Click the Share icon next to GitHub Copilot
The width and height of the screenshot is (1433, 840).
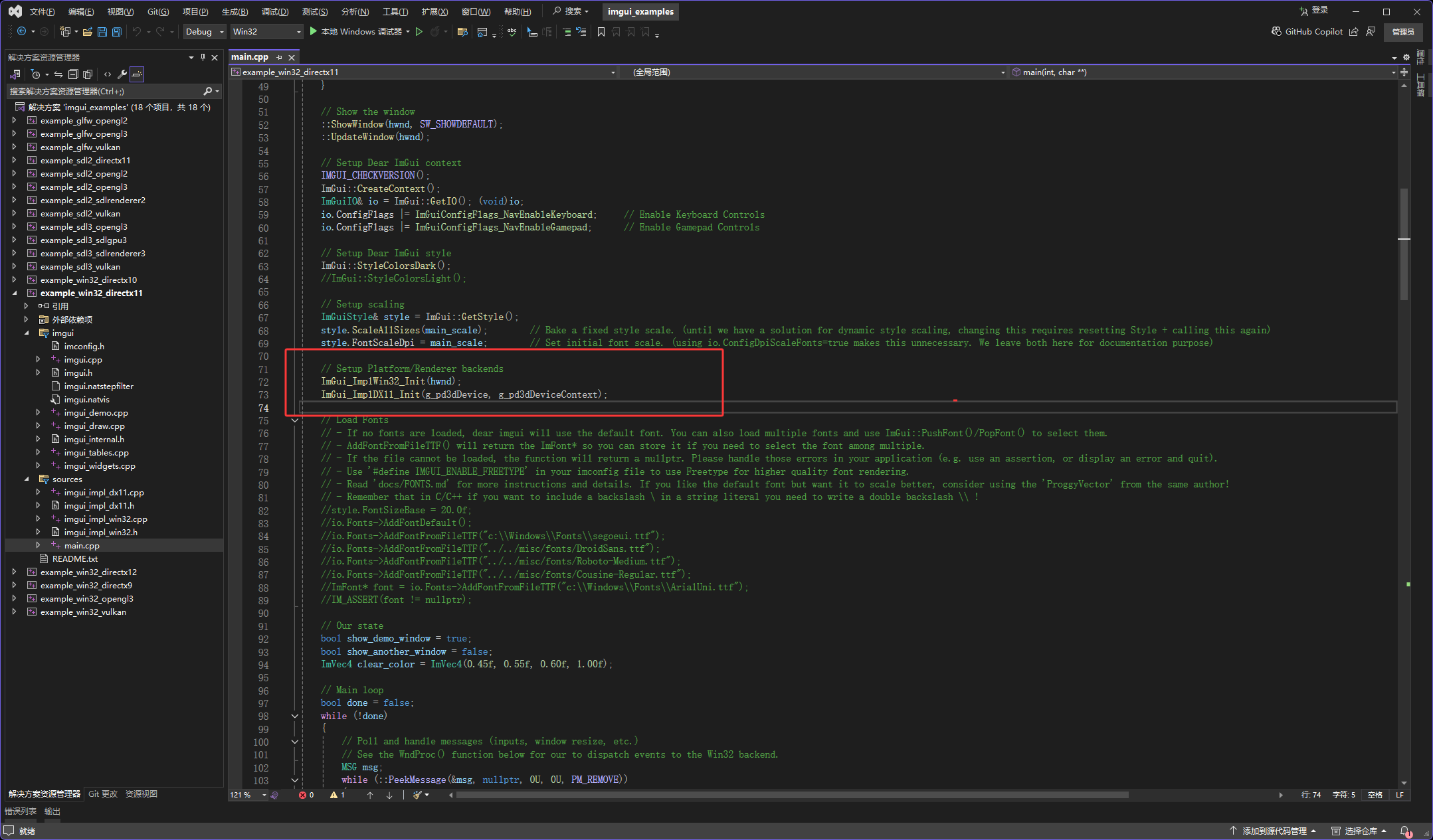coord(1353,31)
